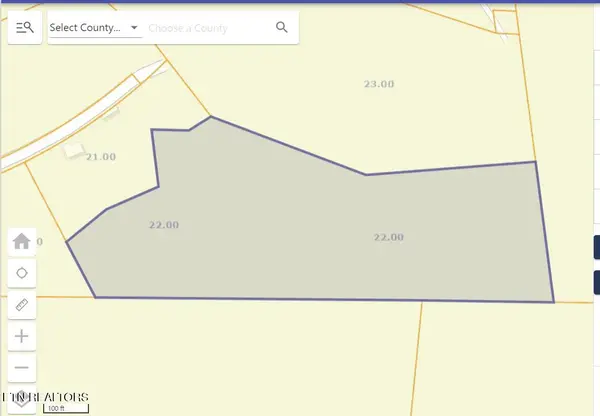Click the left 22.00 parcel label
Viewport: 600px width, 416px height.
163,225
